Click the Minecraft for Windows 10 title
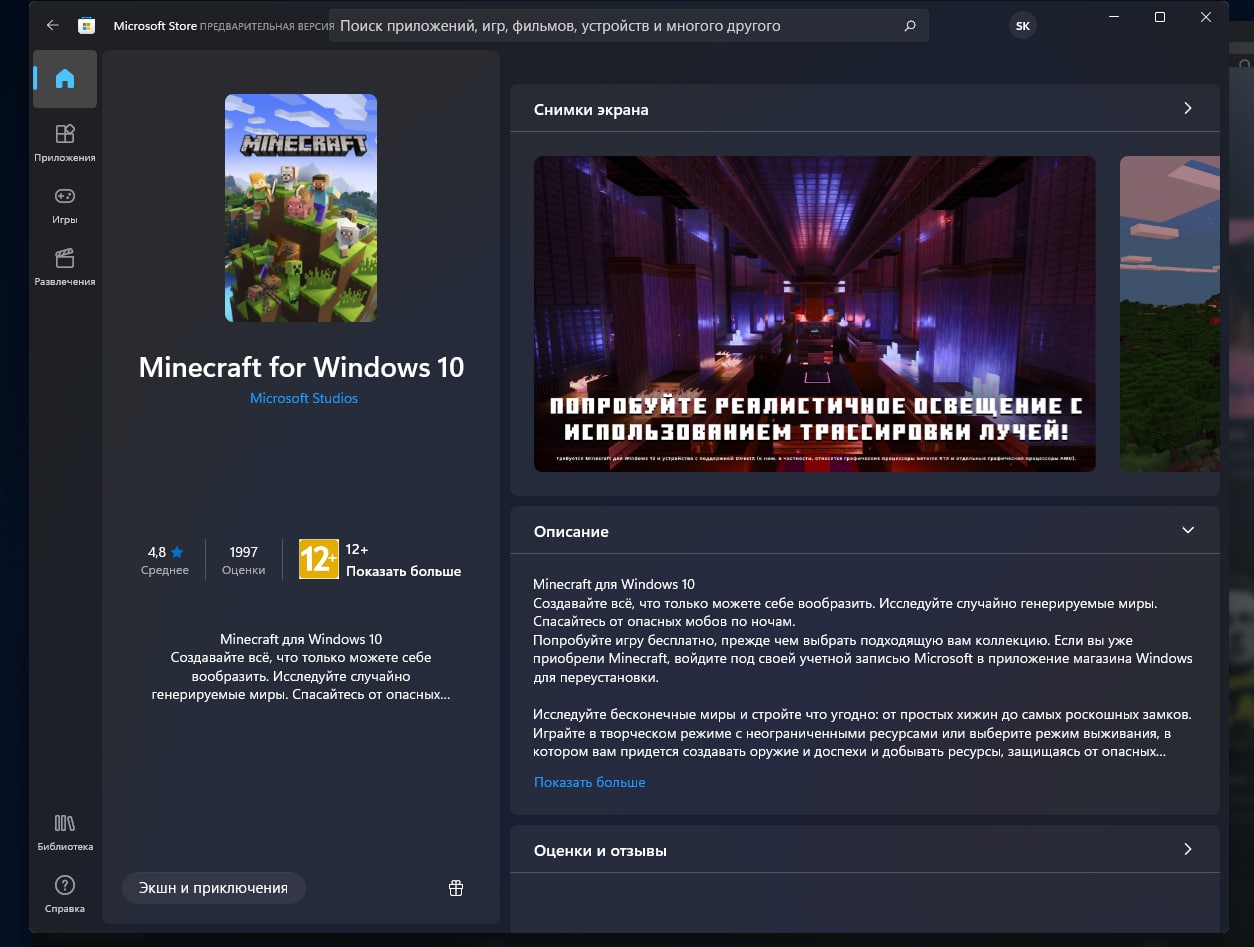1254x947 pixels. 301,367
